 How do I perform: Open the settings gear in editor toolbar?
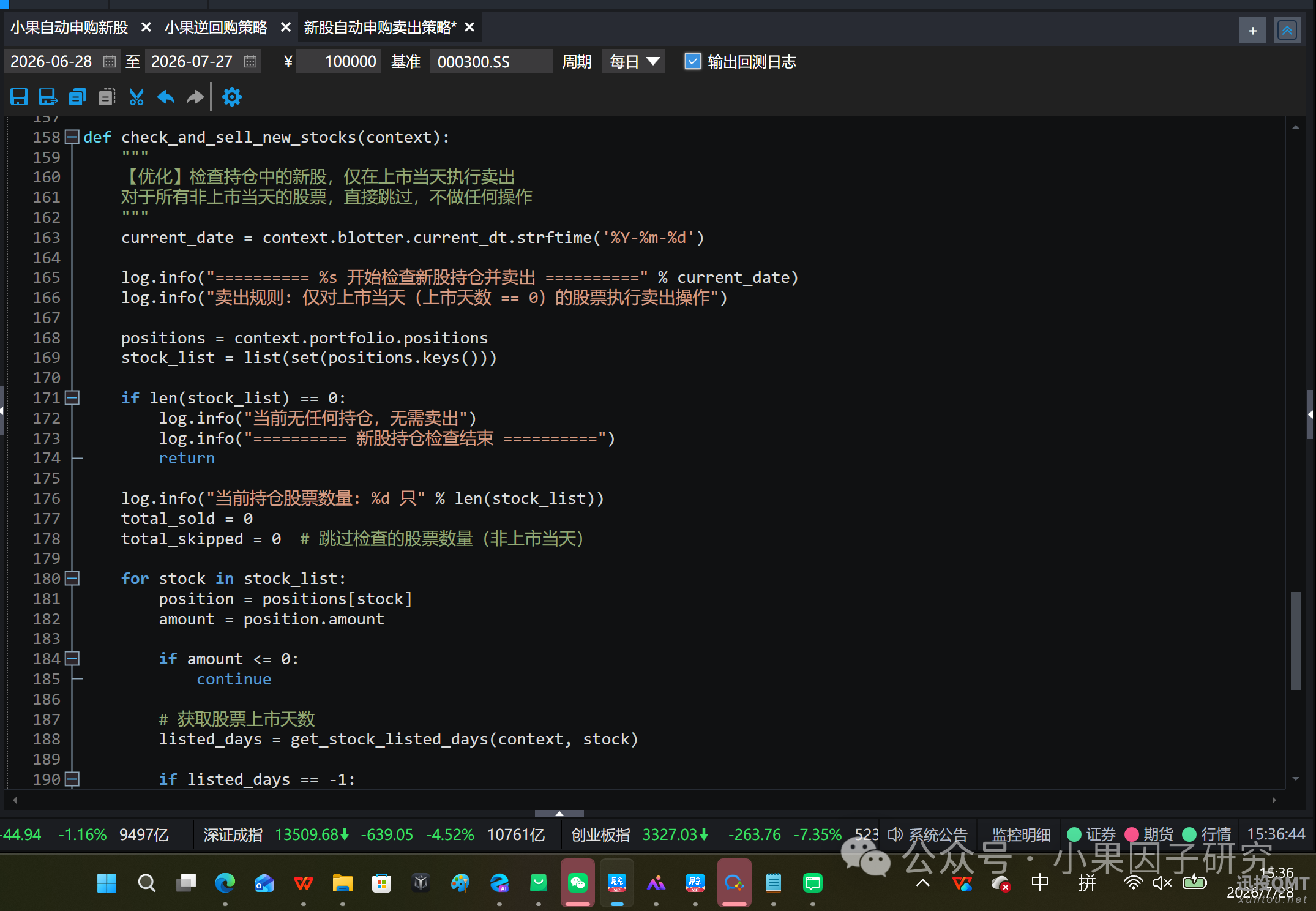[x=232, y=97]
